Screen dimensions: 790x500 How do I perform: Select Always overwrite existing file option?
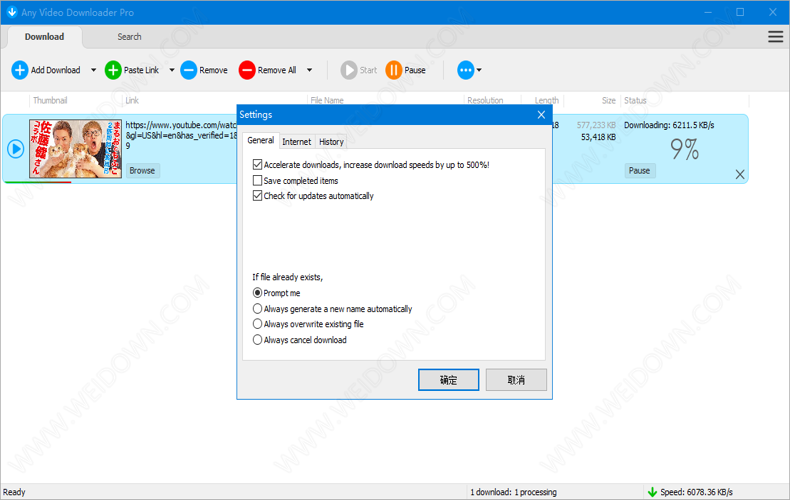pyautogui.click(x=257, y=324)
